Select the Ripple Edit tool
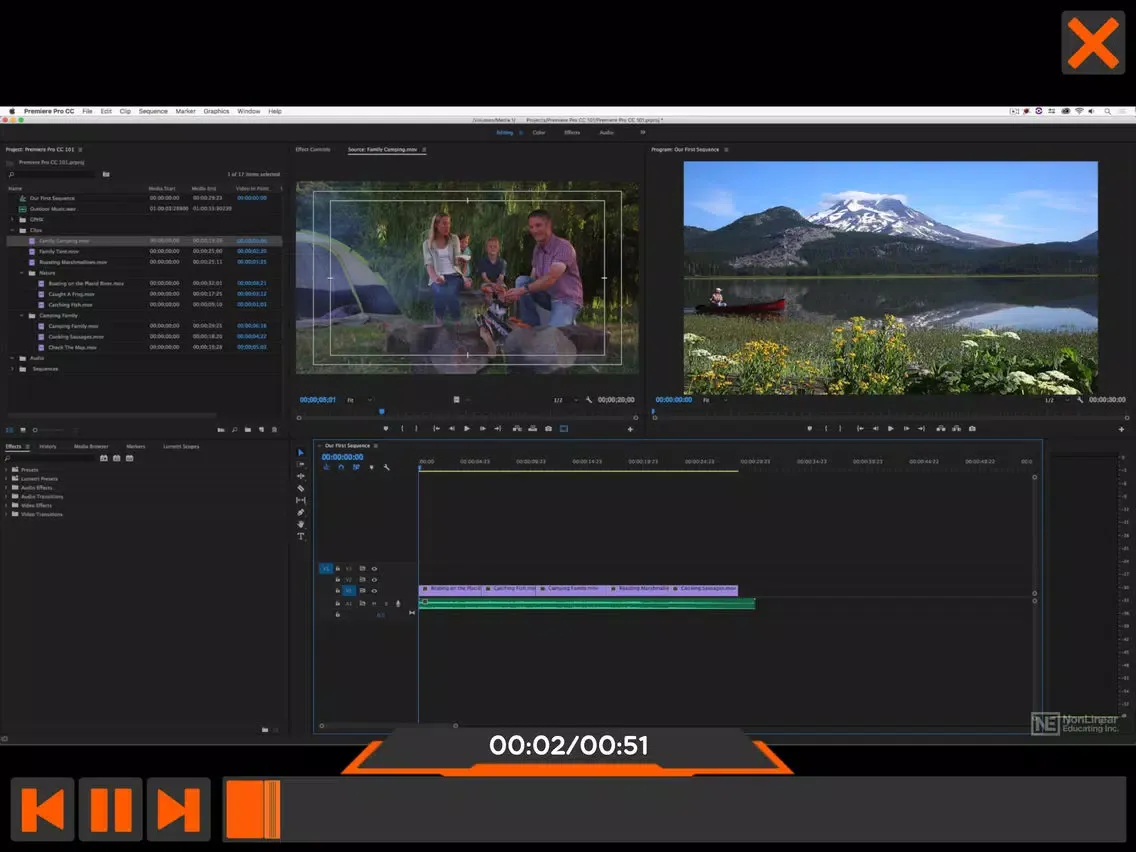This screenshot has width=1136, height=852. 301,476
